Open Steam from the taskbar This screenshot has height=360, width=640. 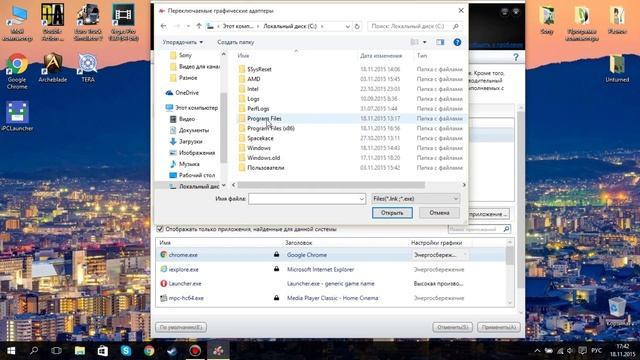coord(172,351)
